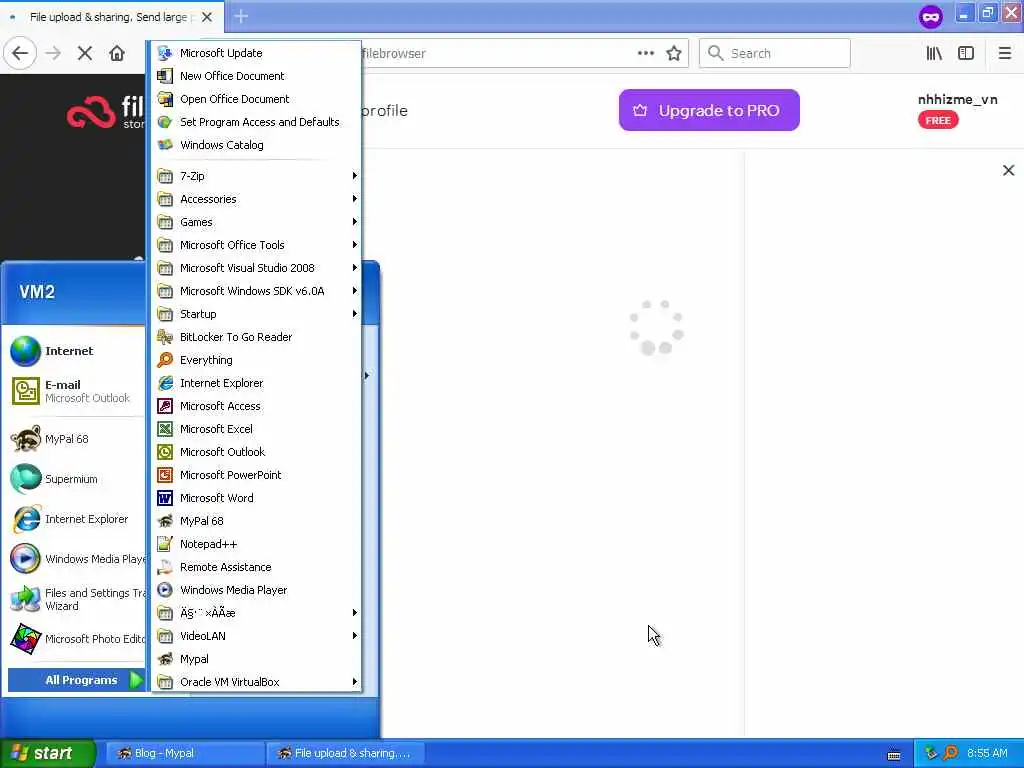Click the Everything search icon

(x=165, y=360)
